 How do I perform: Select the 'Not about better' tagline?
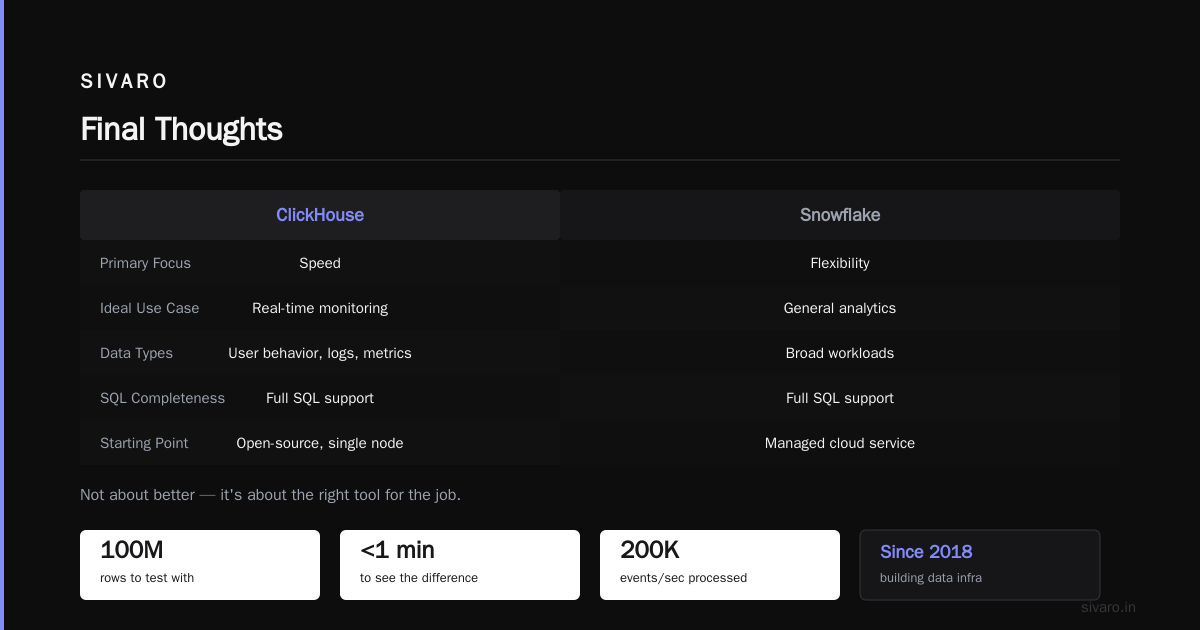click(270, 495)
